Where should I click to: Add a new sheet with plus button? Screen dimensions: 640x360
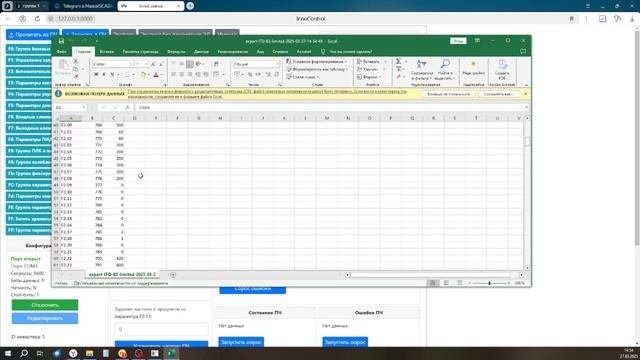pyautogui.click(x=173, y=275)
